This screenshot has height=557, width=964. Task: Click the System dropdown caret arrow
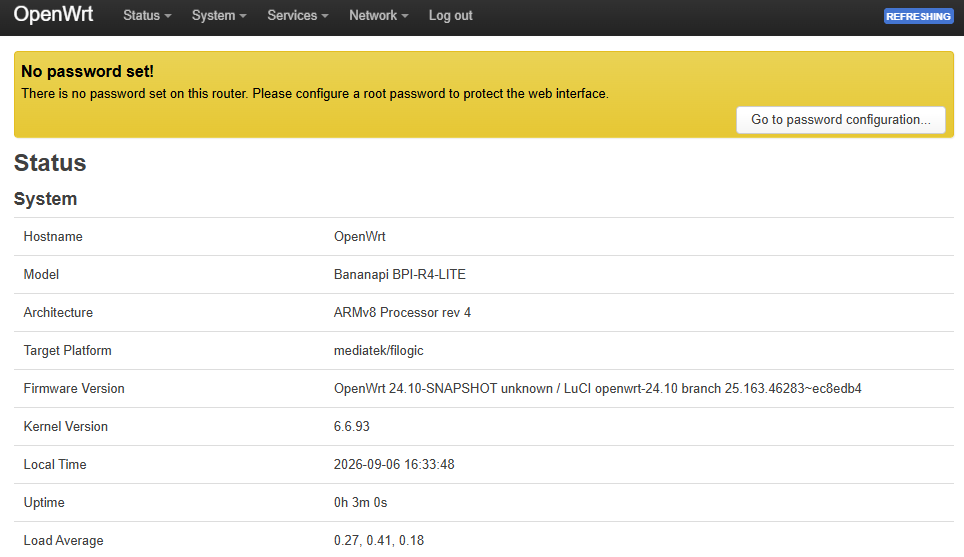(243, 17)
